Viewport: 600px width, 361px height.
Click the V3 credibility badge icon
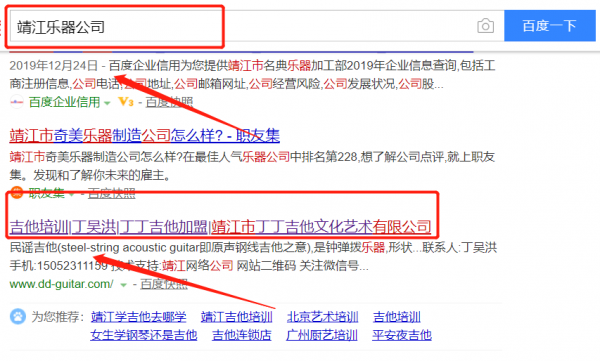coord(126,102)
